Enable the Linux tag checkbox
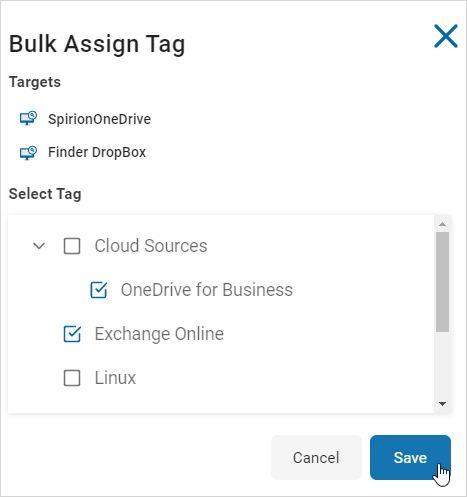The height and width of the screenshot is (497, 467). pyautogui.click(x=72, y=378)
